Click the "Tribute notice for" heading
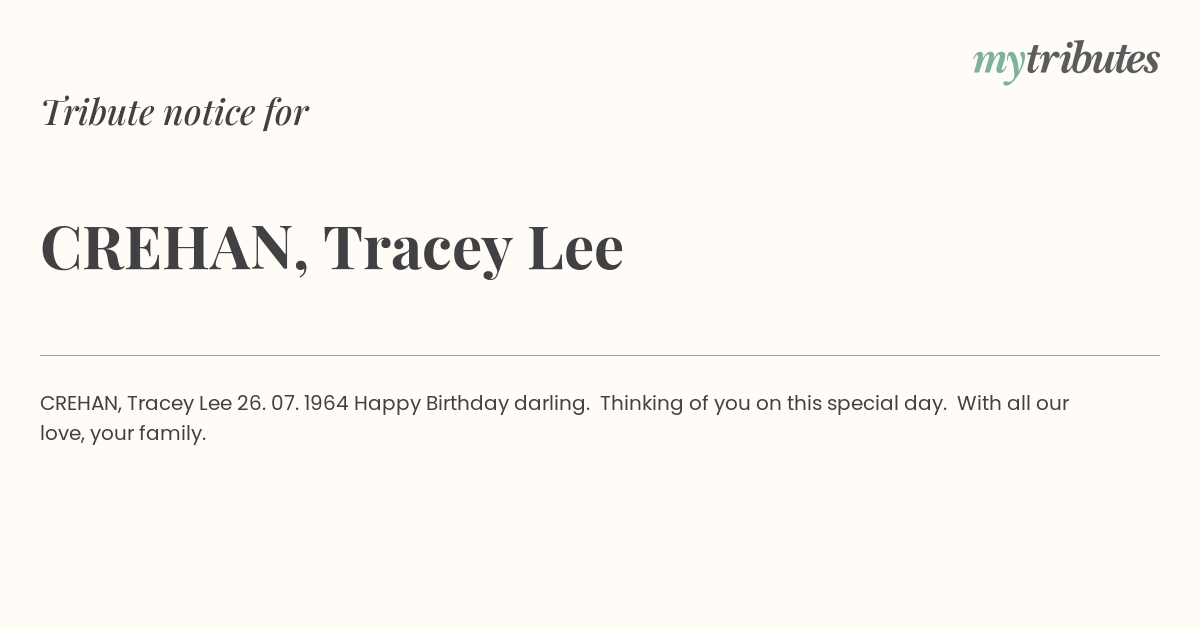 [175, 112]
